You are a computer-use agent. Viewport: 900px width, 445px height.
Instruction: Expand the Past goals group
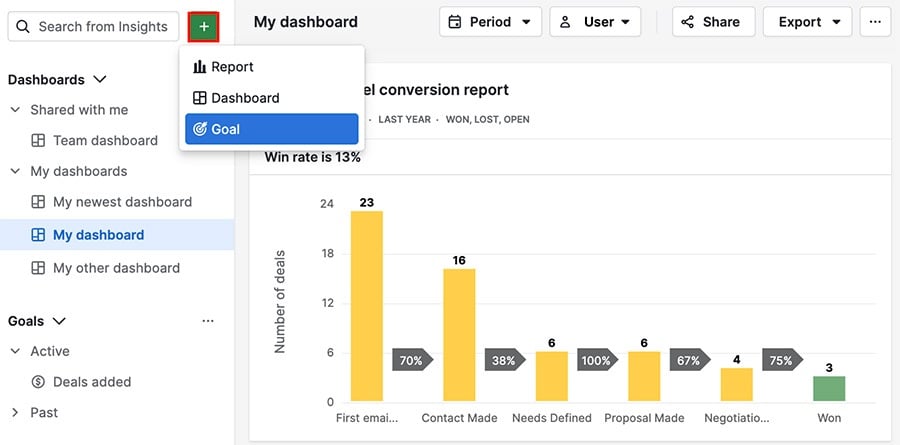[16, 412]
